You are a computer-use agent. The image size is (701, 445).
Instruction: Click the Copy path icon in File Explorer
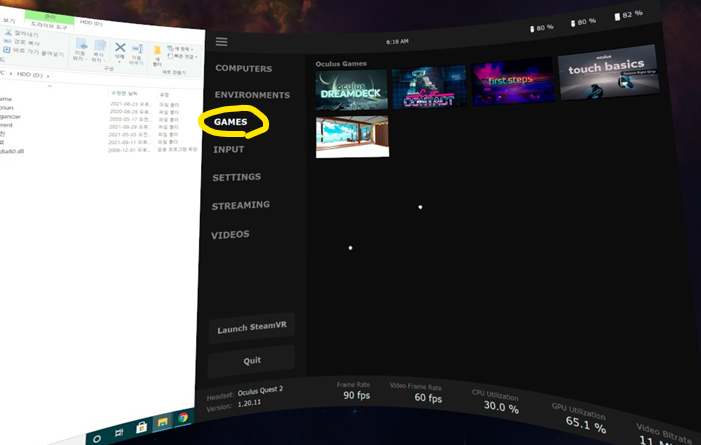7,41
